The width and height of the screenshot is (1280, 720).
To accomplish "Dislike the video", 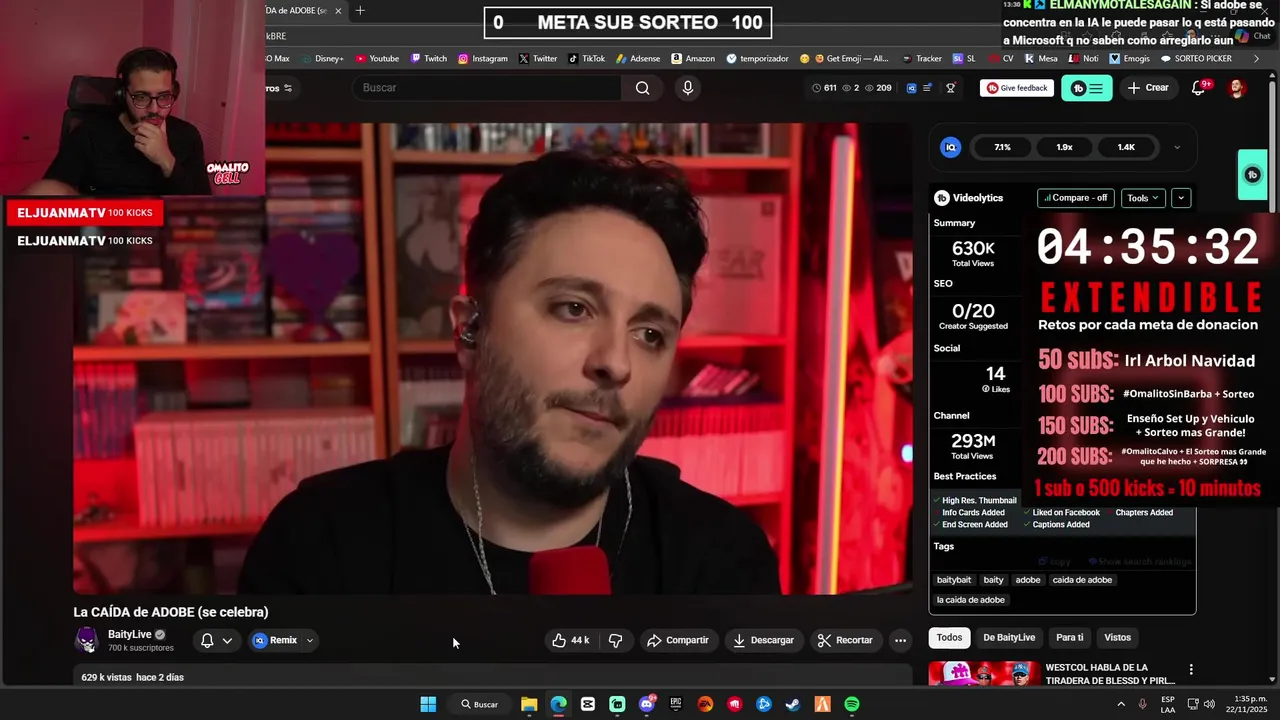I will (615, 640).
